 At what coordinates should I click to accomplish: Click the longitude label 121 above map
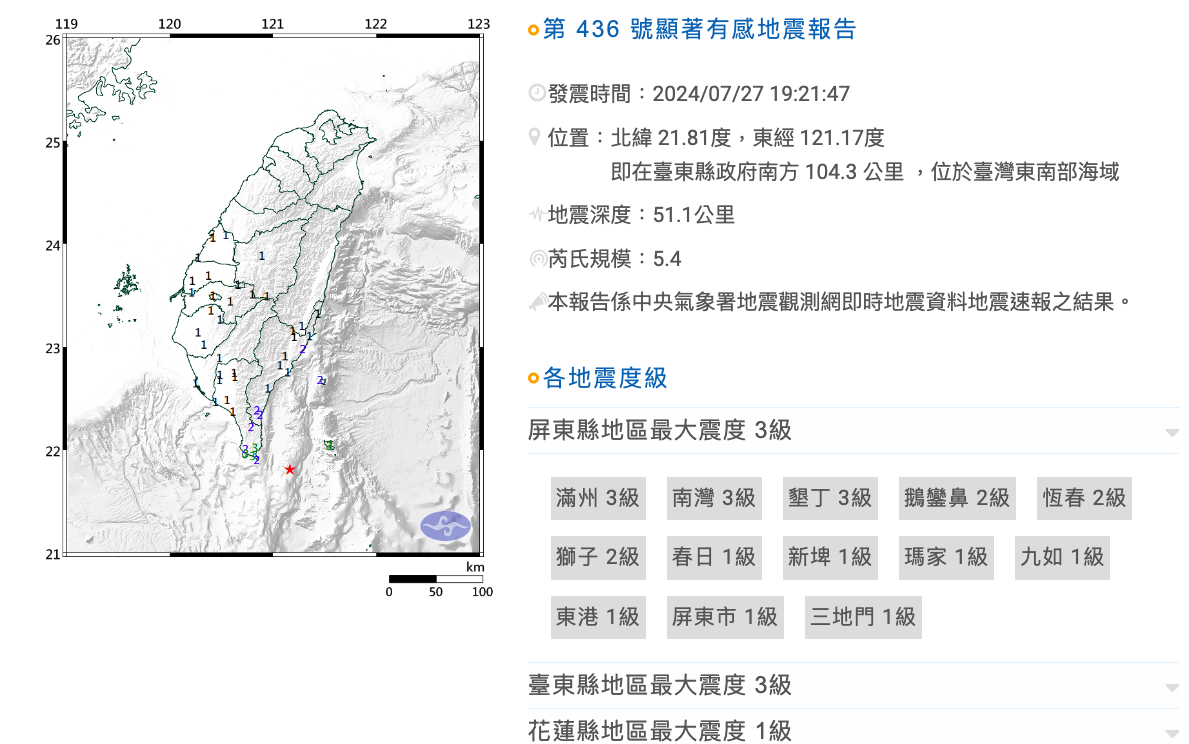click(x=273, y=24)
